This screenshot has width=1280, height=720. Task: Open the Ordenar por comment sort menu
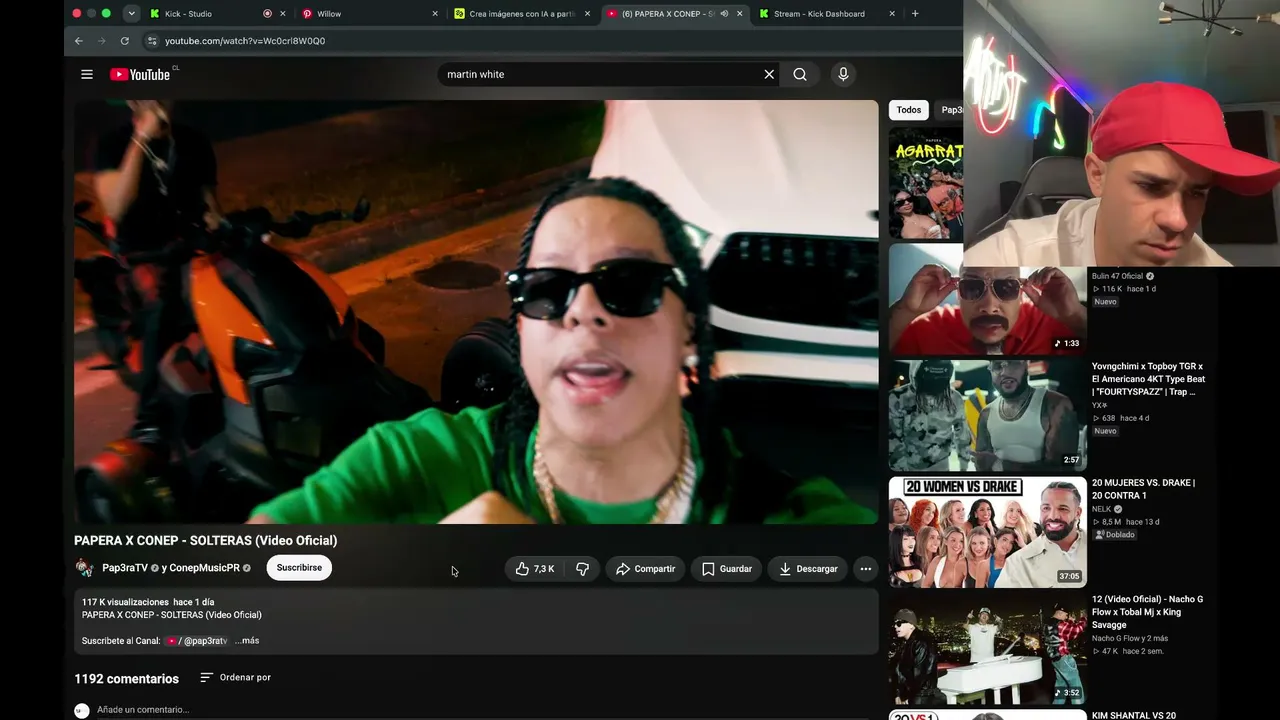[x=236, y=677]
